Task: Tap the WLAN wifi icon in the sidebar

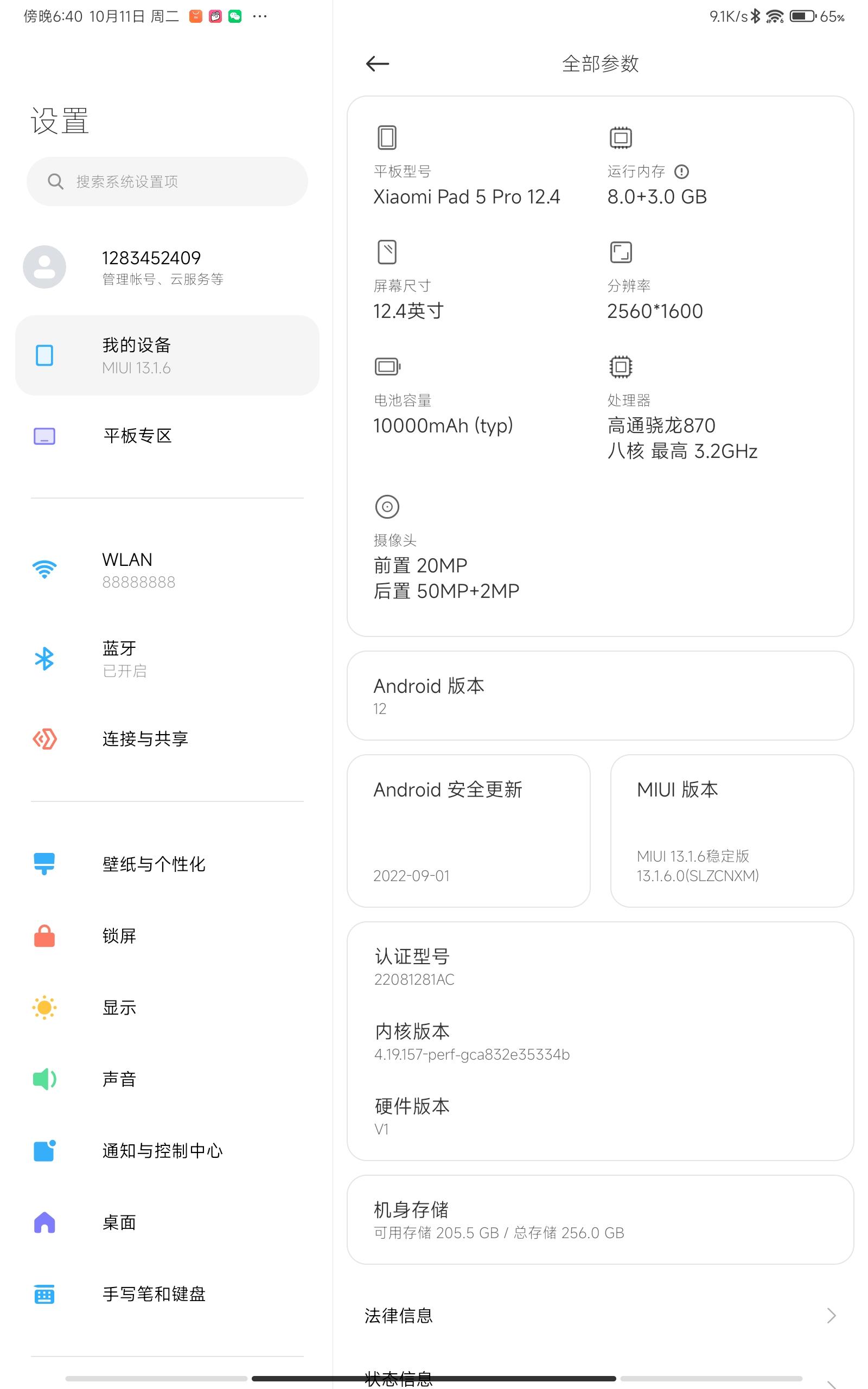Action: coord(44,569)
